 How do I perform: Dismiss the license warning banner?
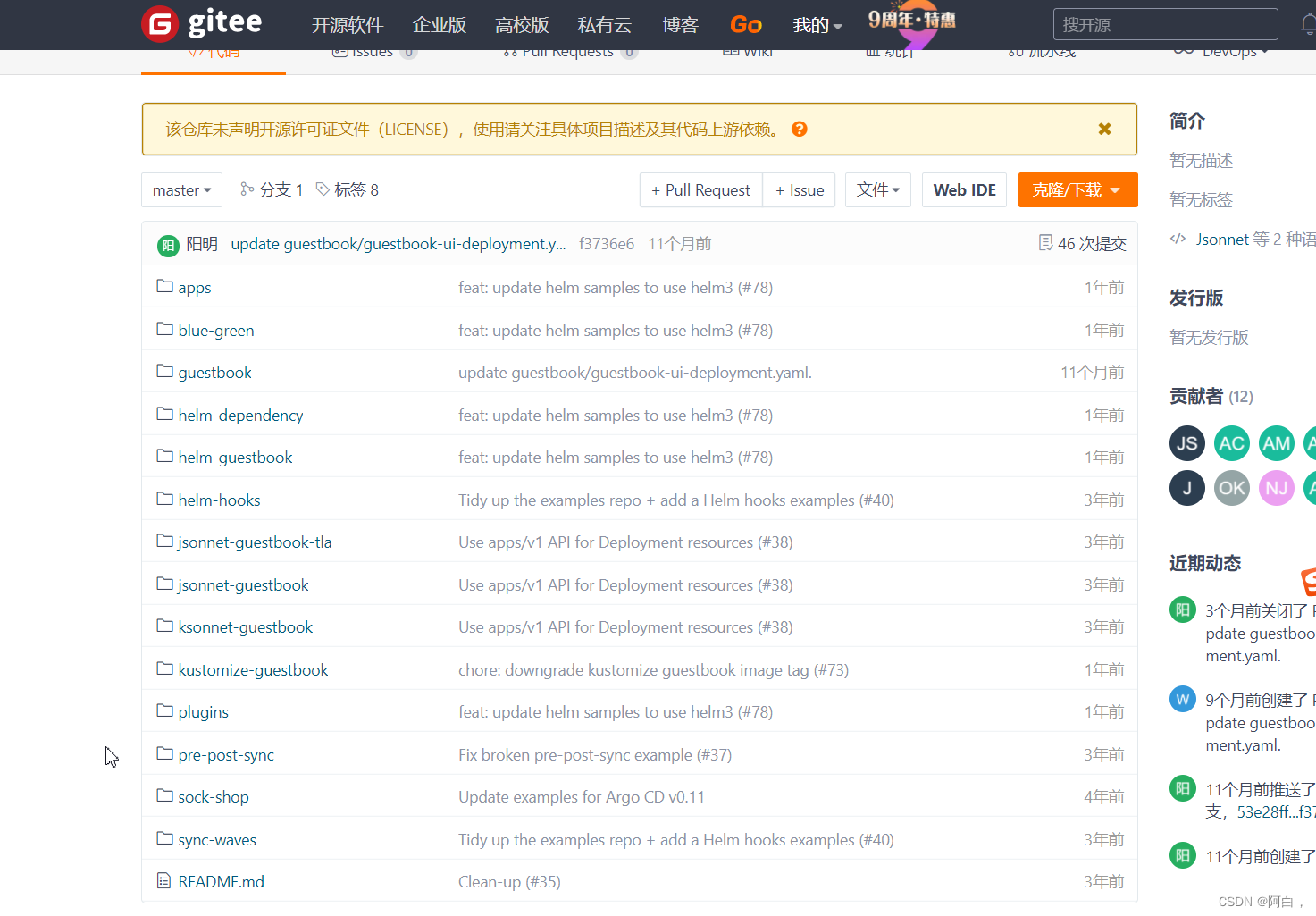point(1104,129)
